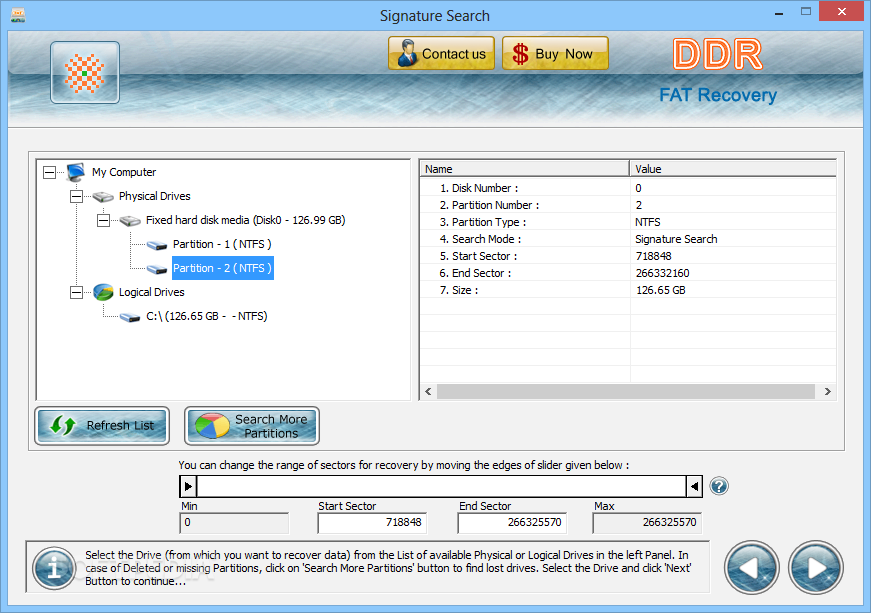The height and width of the screenshot is (613, 871).
Task: Click the right slider handle for end sector
Action: (x=694, y=486)
